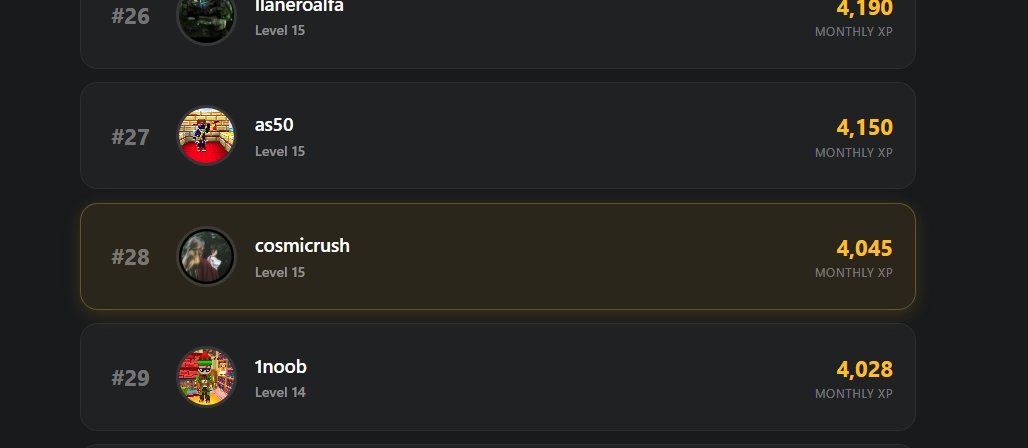Click the Level 14 label under 1noob

coord(280,393)
